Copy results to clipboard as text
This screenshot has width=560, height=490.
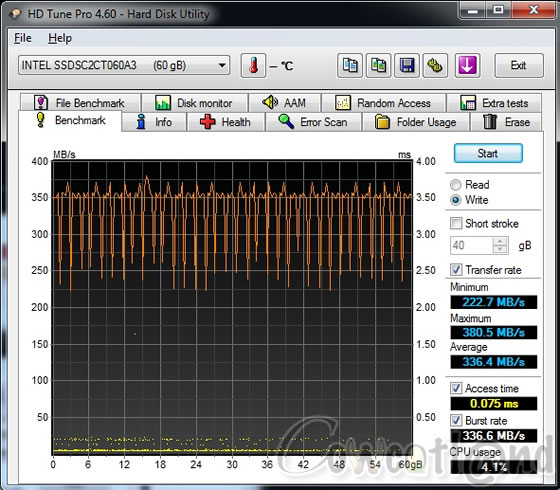(x=350, y=66)
